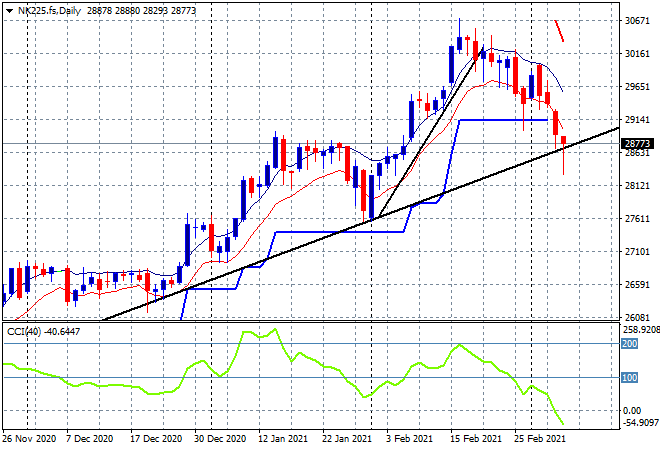Click the red moving average line
This screenshot has height=450, width=660.
pos(300,188)
